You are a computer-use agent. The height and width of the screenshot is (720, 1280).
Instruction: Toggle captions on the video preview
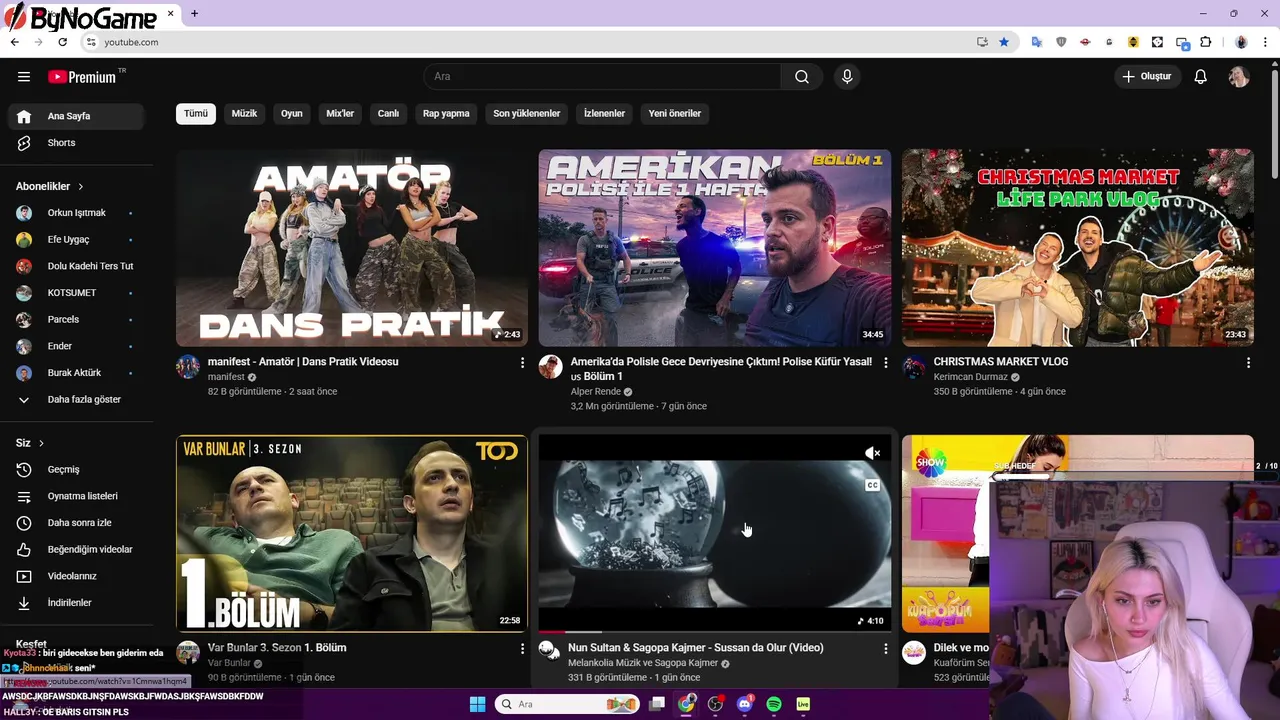[x=872, y=485]
